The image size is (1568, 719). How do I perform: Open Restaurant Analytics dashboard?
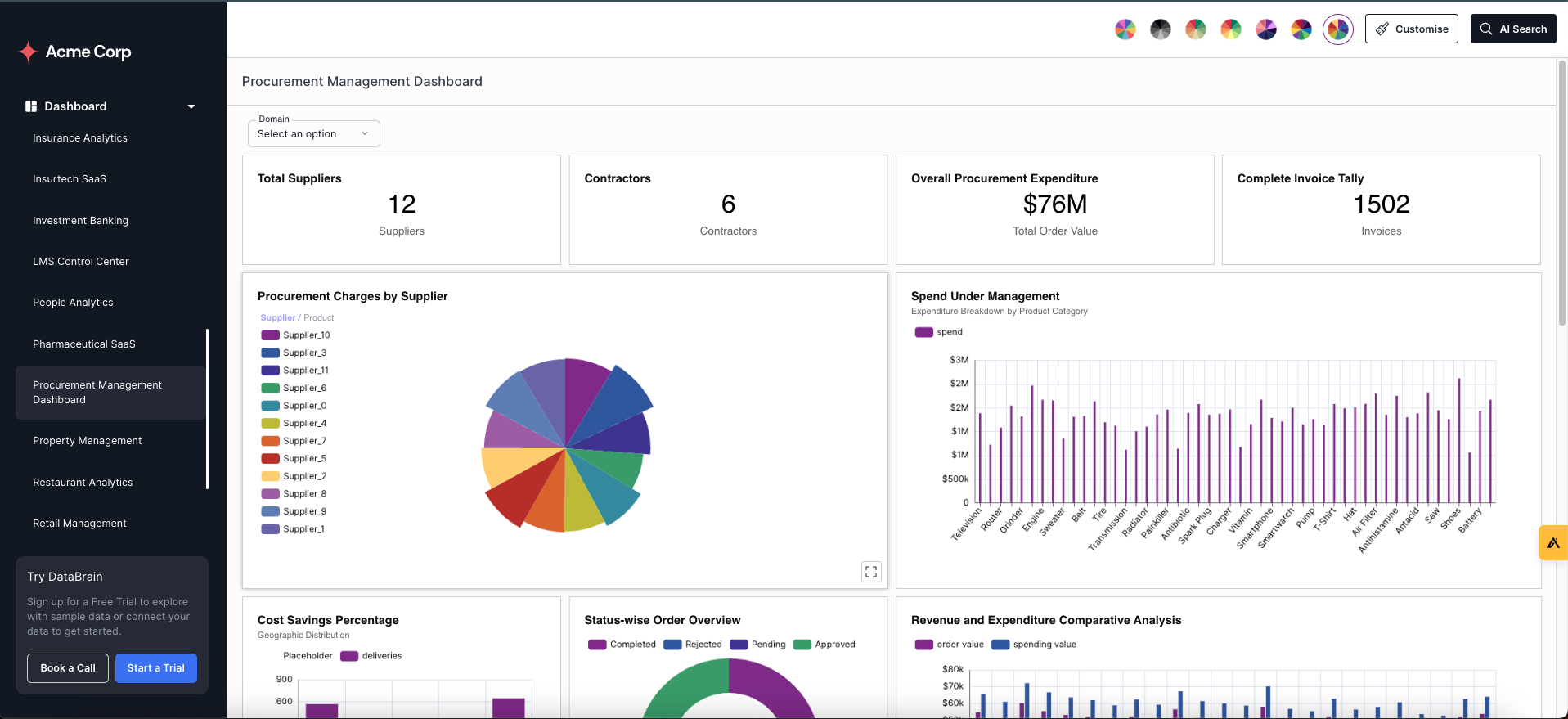pos(83,483)
